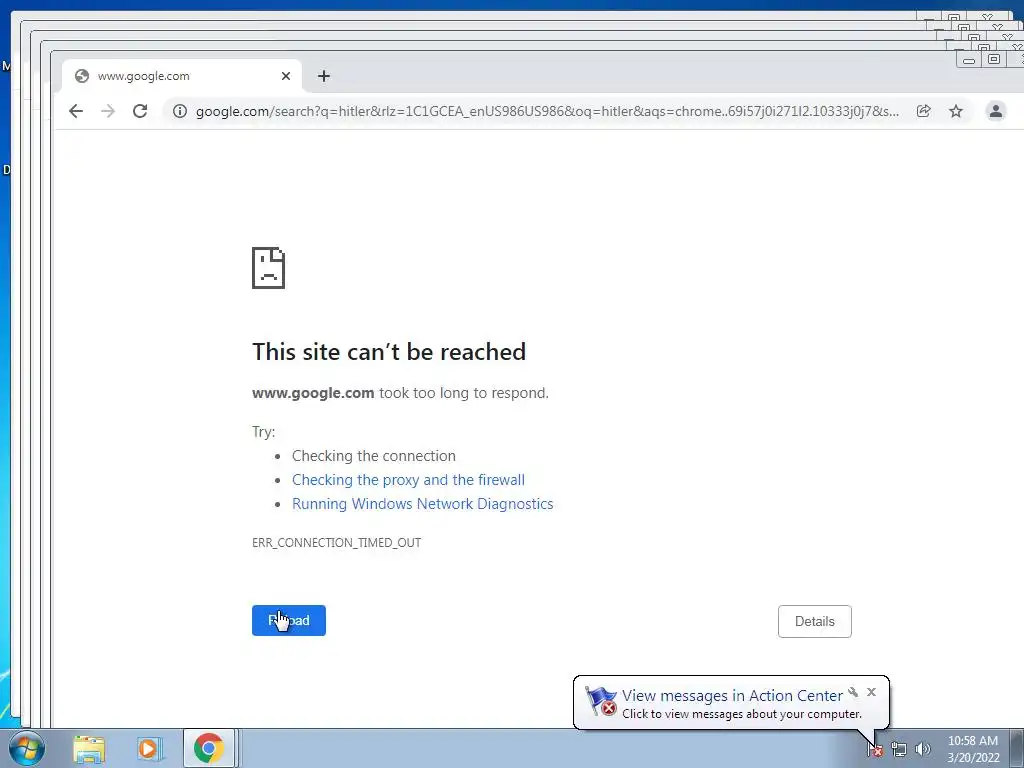Click View messages in Action Center balloon
This screenshot has width=1024, height=768.
coord(731,696)
